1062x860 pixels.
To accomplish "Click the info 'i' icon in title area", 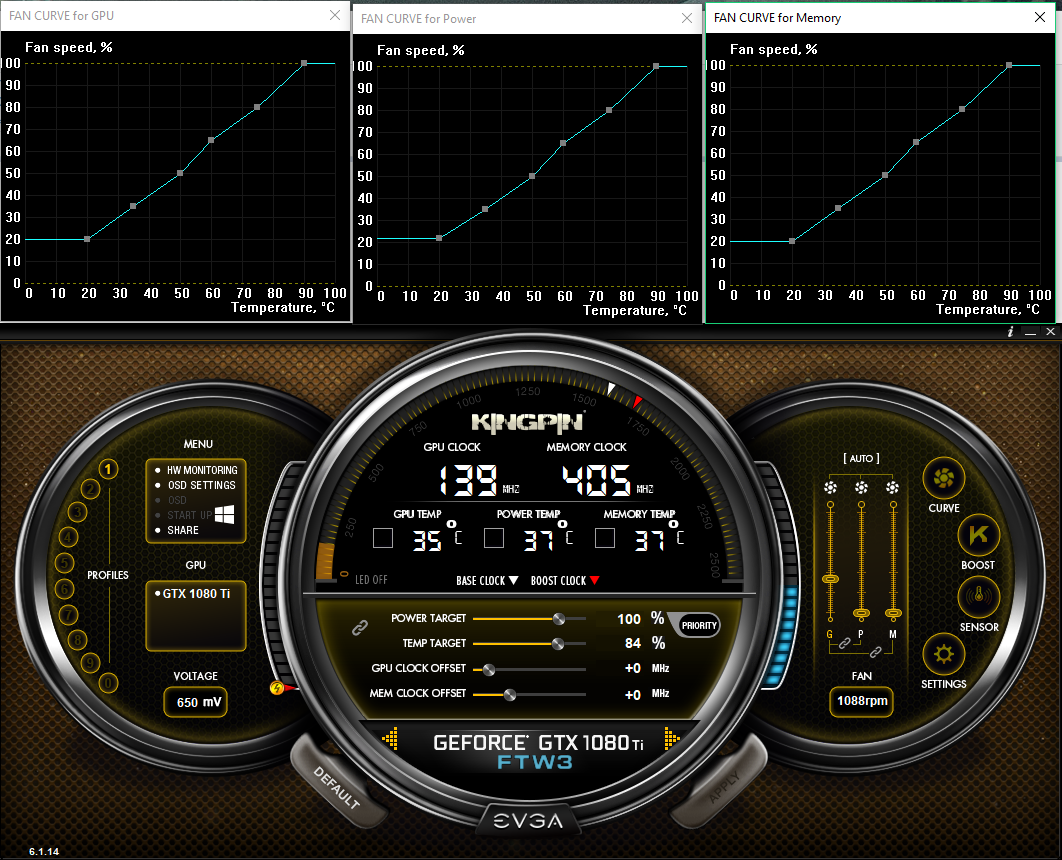I will 1011,331.
